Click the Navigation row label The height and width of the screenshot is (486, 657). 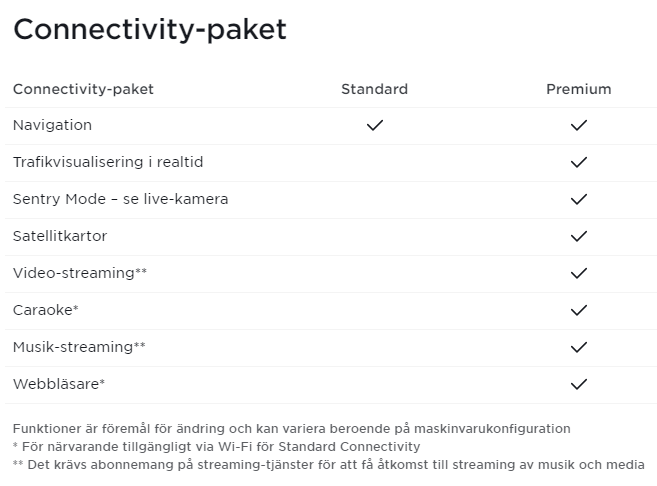click(52, 125)
